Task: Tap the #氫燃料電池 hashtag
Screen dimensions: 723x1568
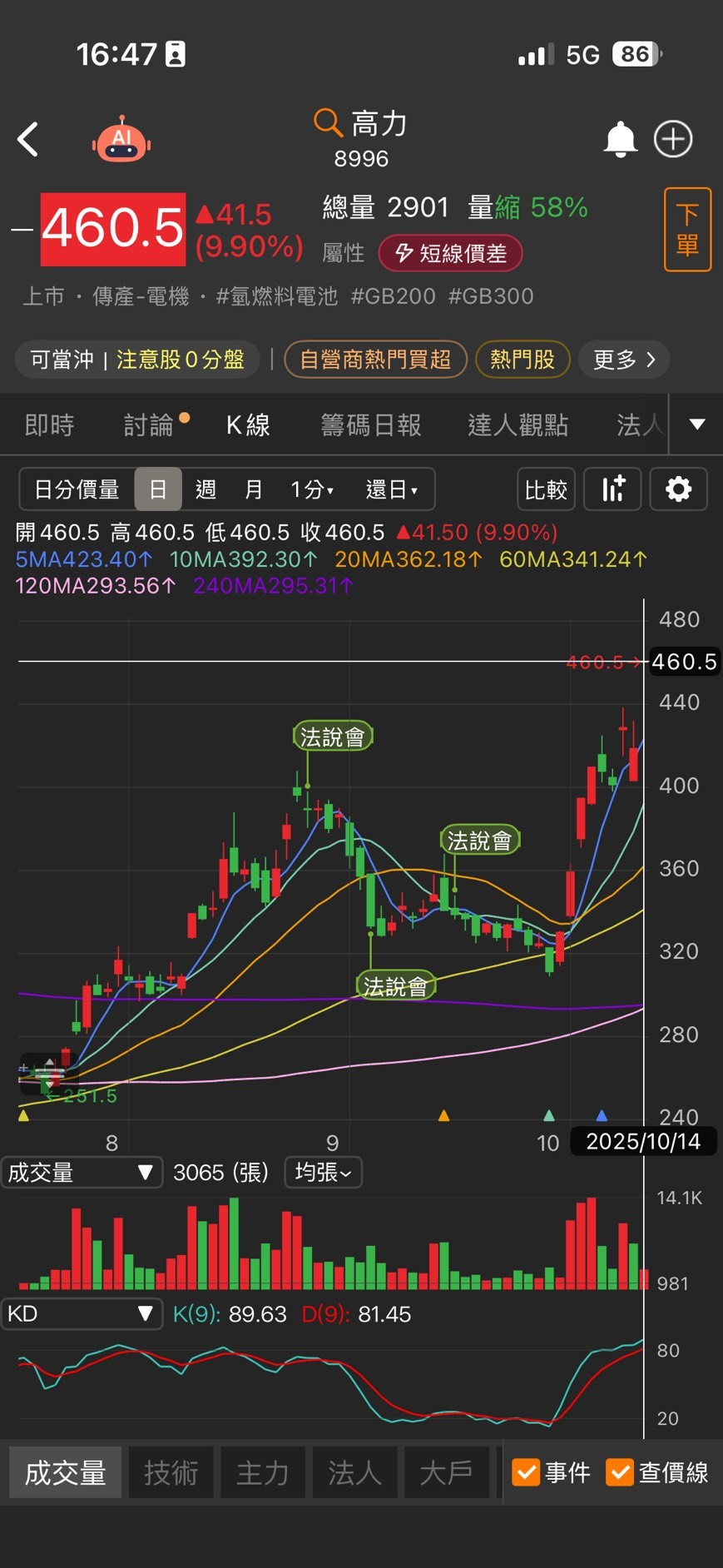Action: pyautogui.click(x=277, y=296)
